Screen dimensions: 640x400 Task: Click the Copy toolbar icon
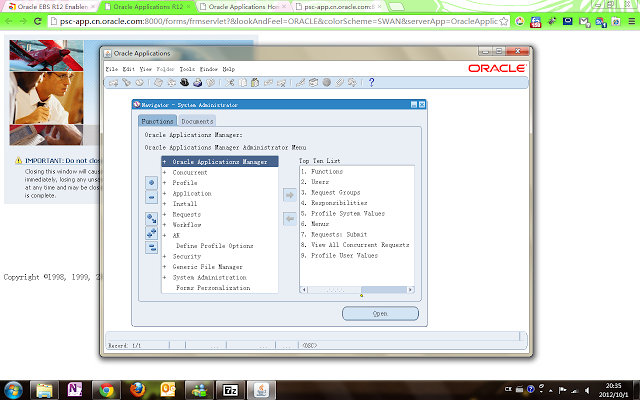[242, 82]
